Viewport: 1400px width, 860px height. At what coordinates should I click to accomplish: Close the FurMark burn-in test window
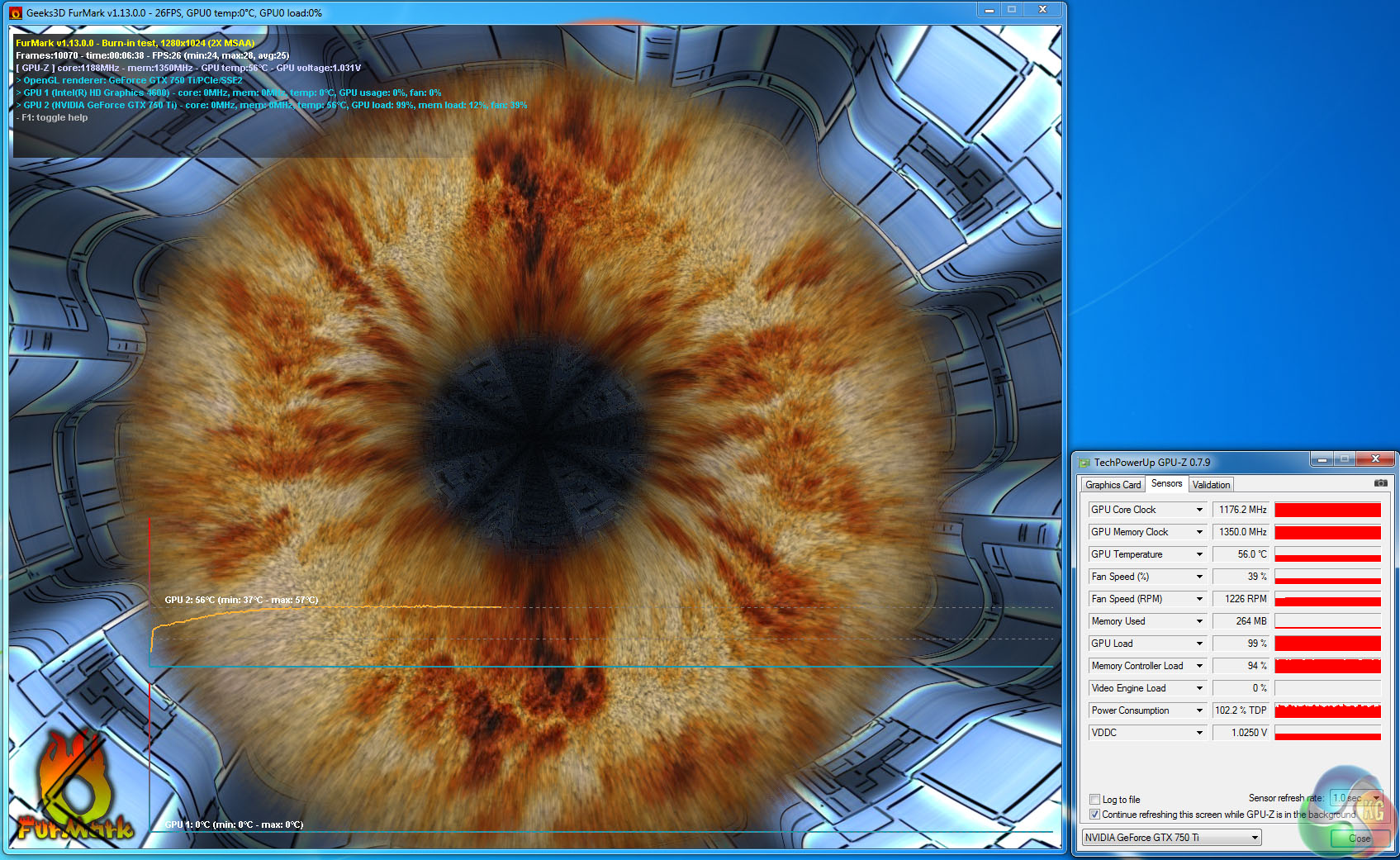click(1042, 10)
